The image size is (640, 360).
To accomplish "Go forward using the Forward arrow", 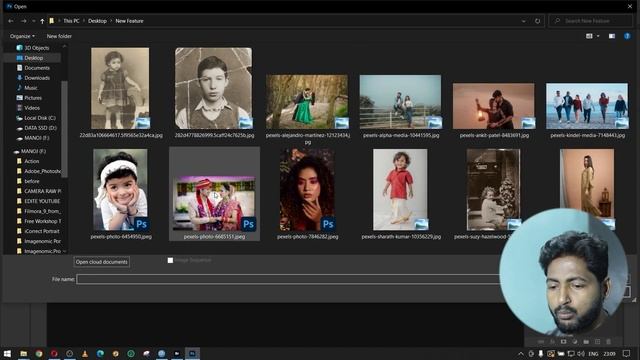I will pos(24,21).
